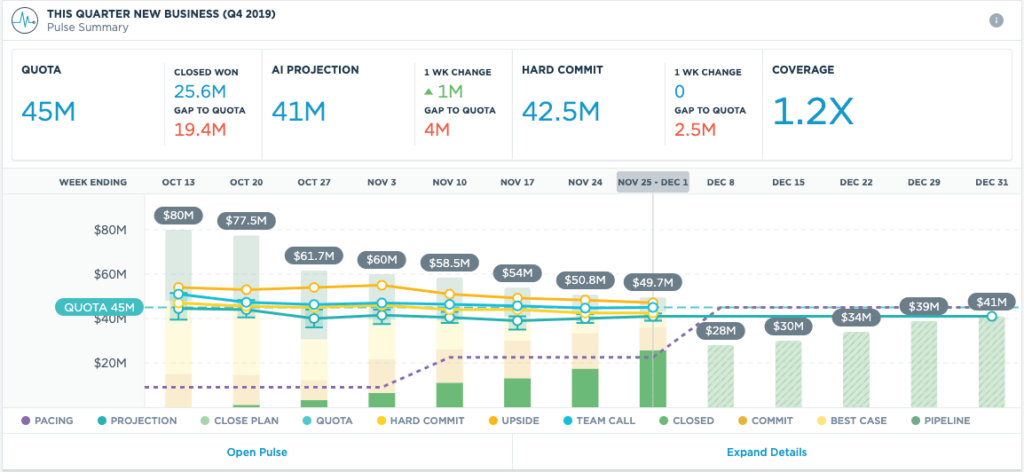Click the $30M close plan label
This screenshot has width=1024, height=472.
pos(789,326)
